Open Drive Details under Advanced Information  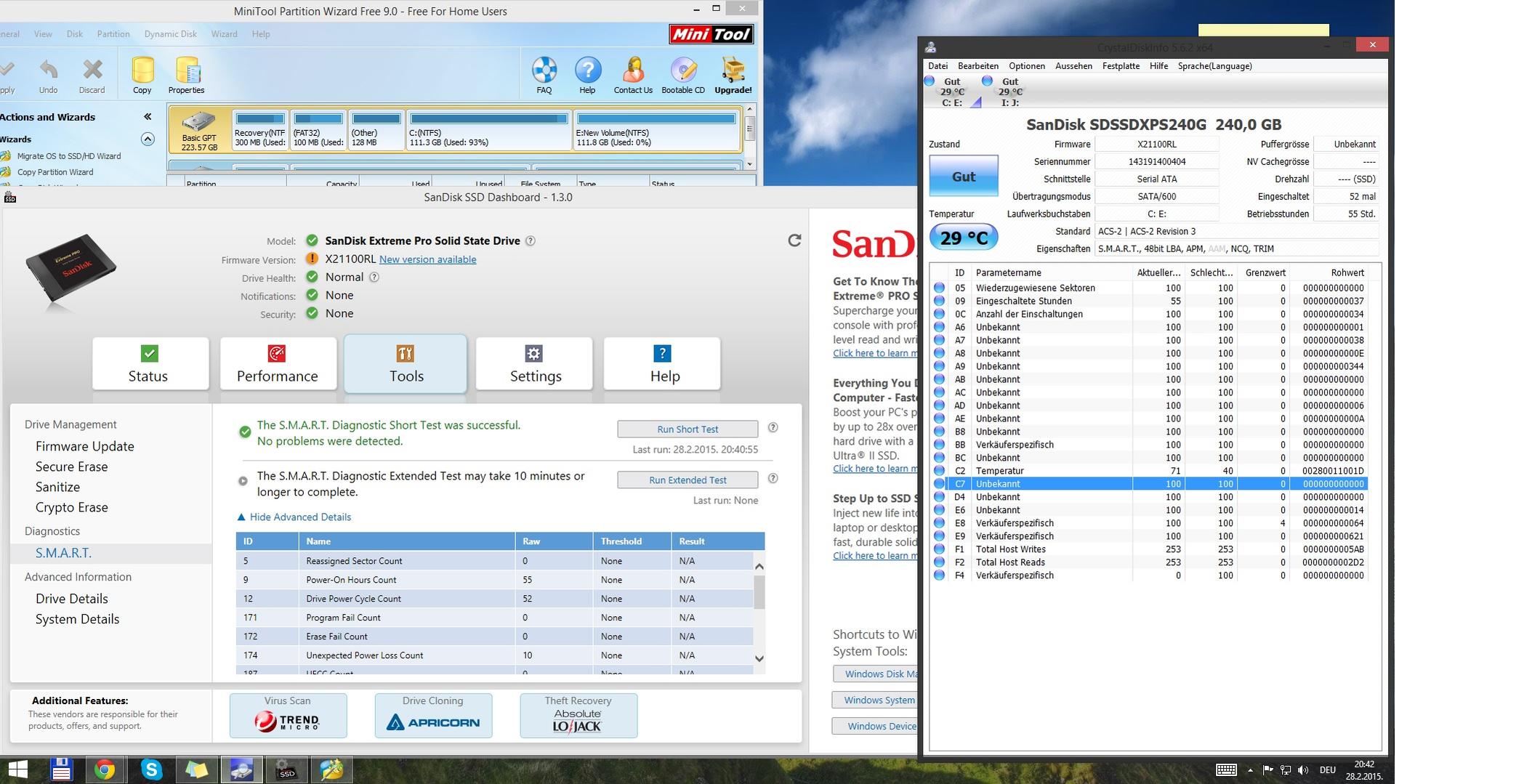coord(71,599)
